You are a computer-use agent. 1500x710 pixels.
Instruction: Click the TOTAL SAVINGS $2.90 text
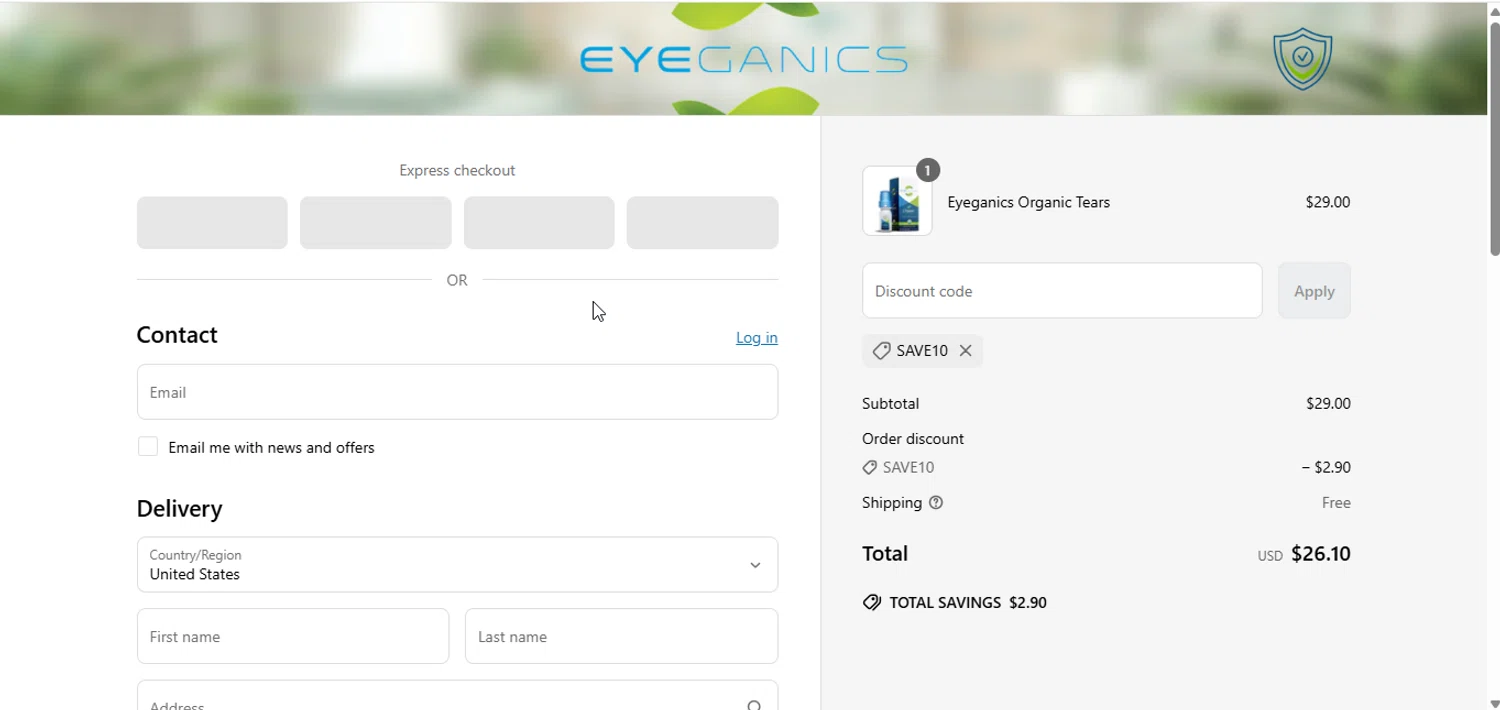[968, 603]
